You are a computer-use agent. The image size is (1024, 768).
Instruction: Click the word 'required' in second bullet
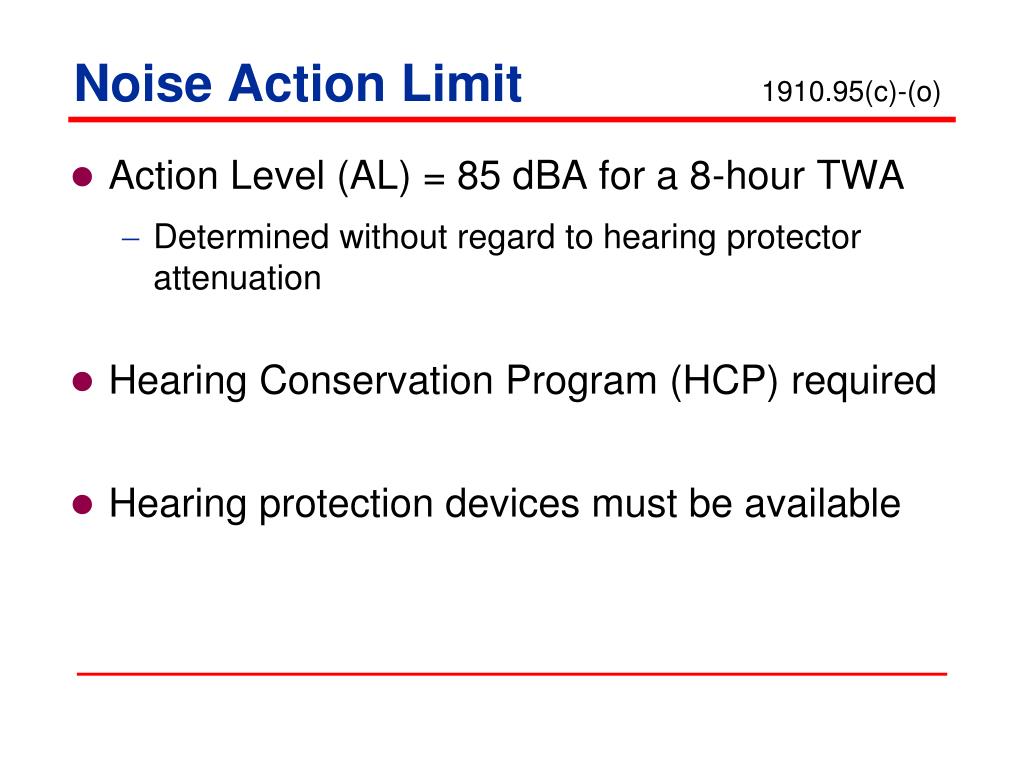pos(863,381)
